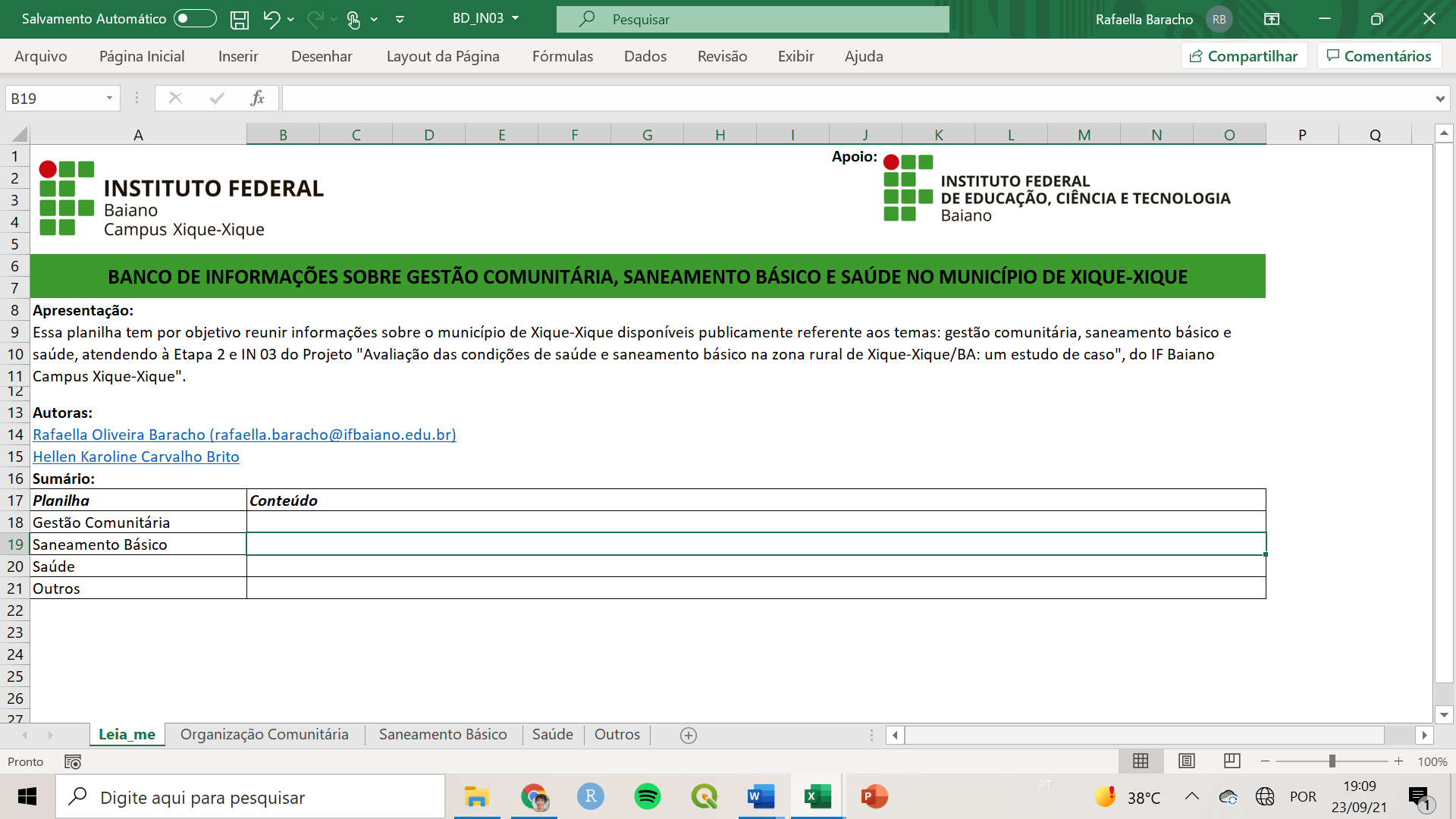Open ribbon display options icon
Image resolution: width=1456 pixels, height=819 pixels.
tap(1272, 19)
